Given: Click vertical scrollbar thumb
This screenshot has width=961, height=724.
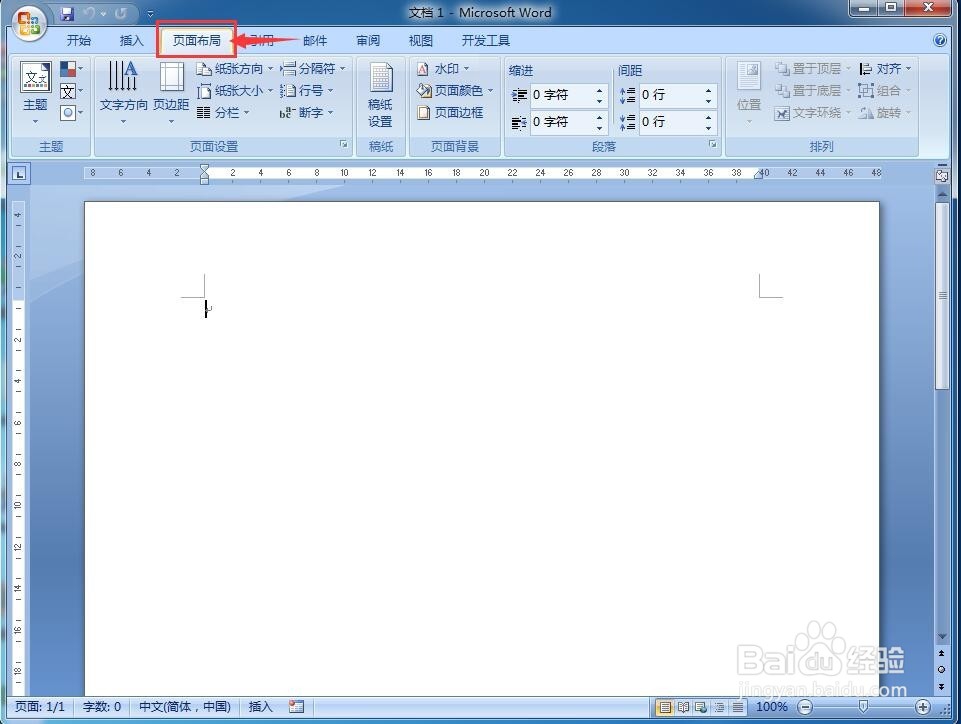Looking at the screenshot, I should click(942, 297).
